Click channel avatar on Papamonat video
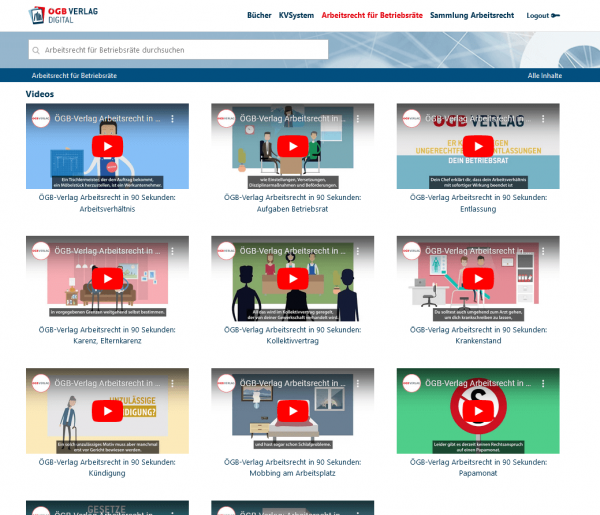 tap(412, 383)
